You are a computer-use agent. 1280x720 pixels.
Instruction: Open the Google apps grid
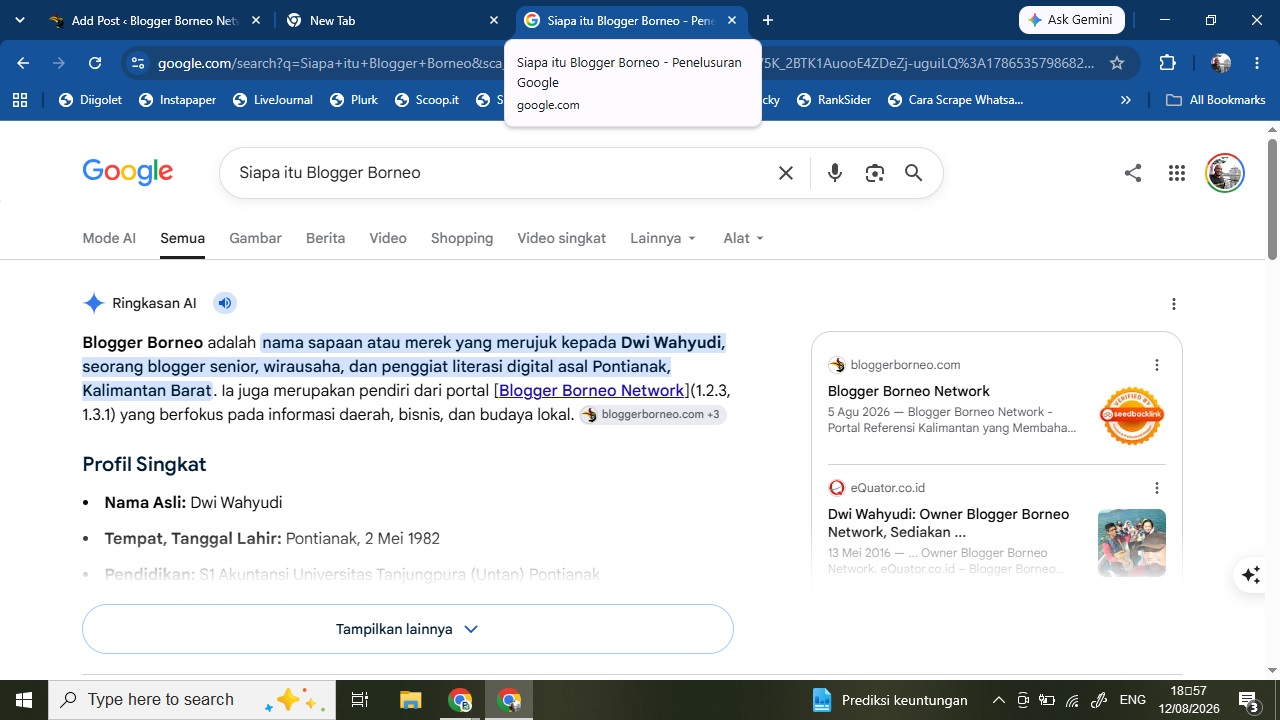tap(1176, 173)
